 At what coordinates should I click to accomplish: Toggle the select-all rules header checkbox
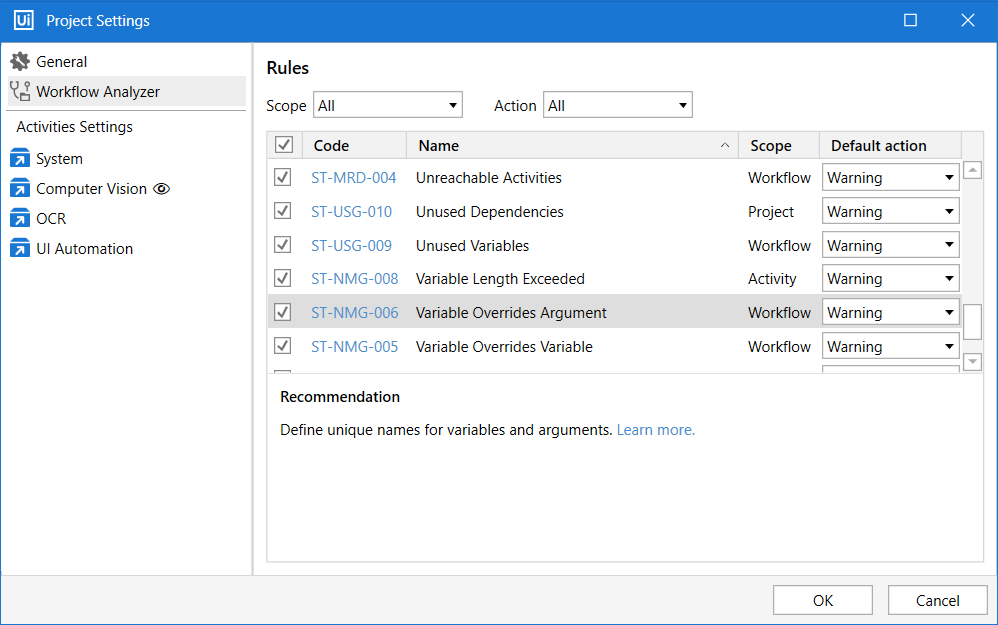point(284,146)
